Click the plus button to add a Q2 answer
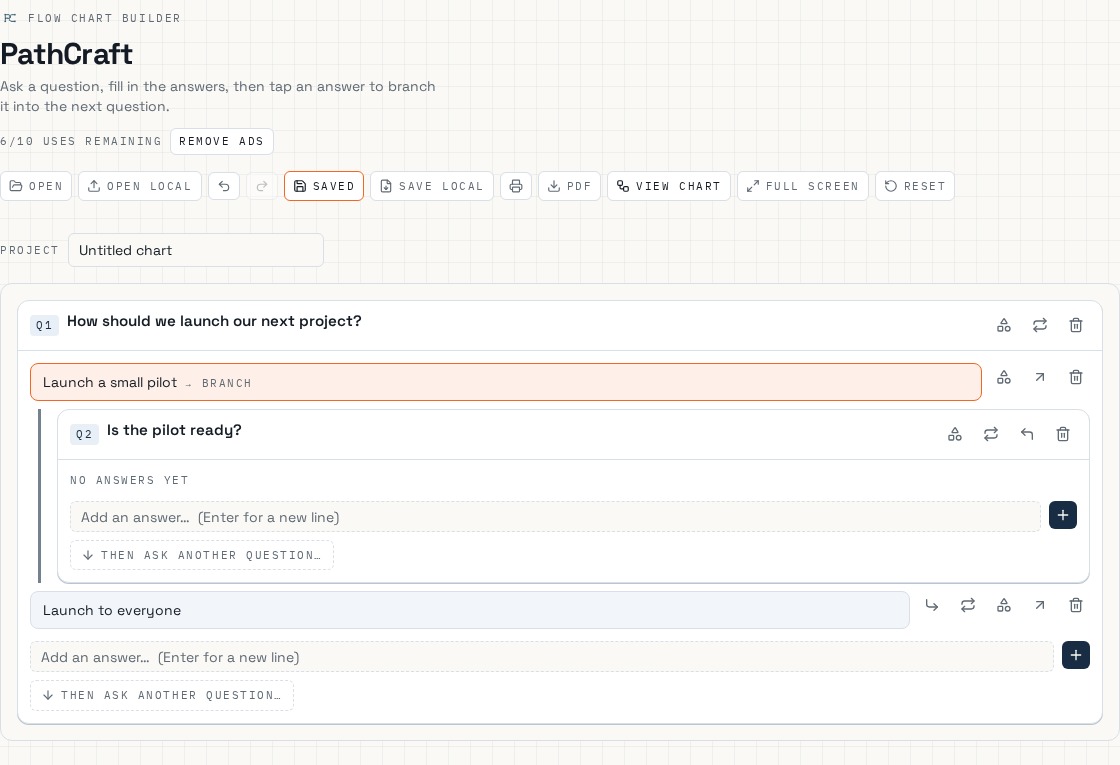This screenshot has width=1120, height=765. pos(1063,516)
